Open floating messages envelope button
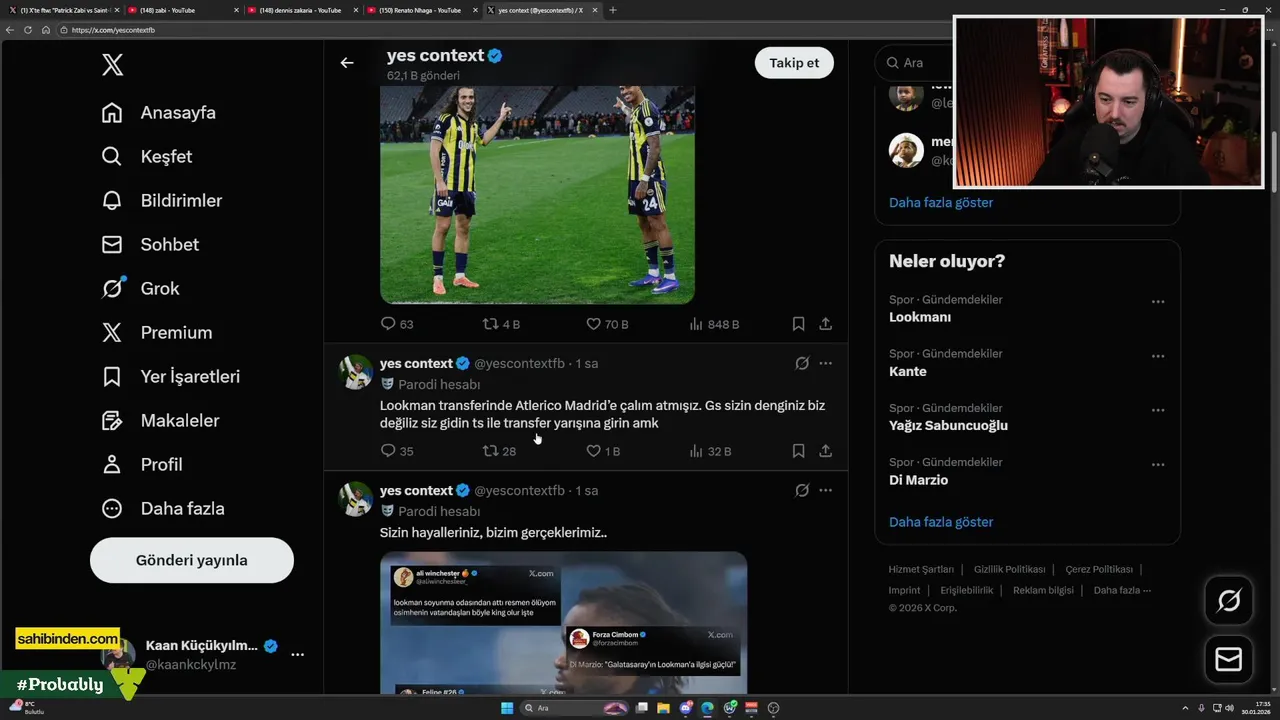 pyautogui.click(x=1229, y=660)
